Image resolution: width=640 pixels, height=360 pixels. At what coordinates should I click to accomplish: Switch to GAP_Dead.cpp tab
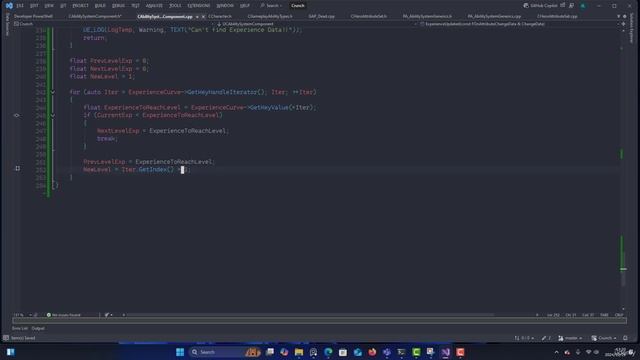point(322,16)
